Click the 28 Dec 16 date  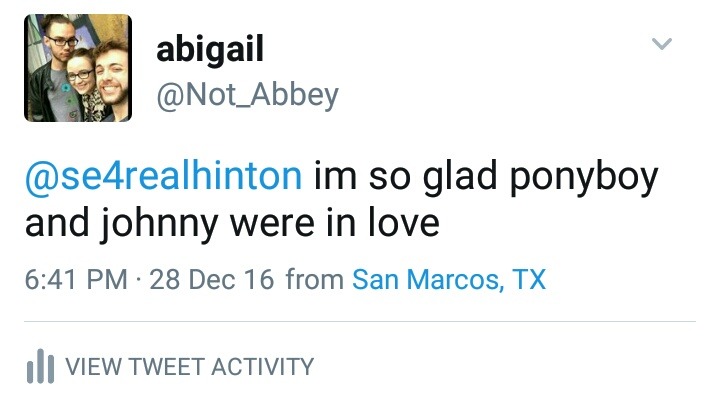tap(211, 278)
